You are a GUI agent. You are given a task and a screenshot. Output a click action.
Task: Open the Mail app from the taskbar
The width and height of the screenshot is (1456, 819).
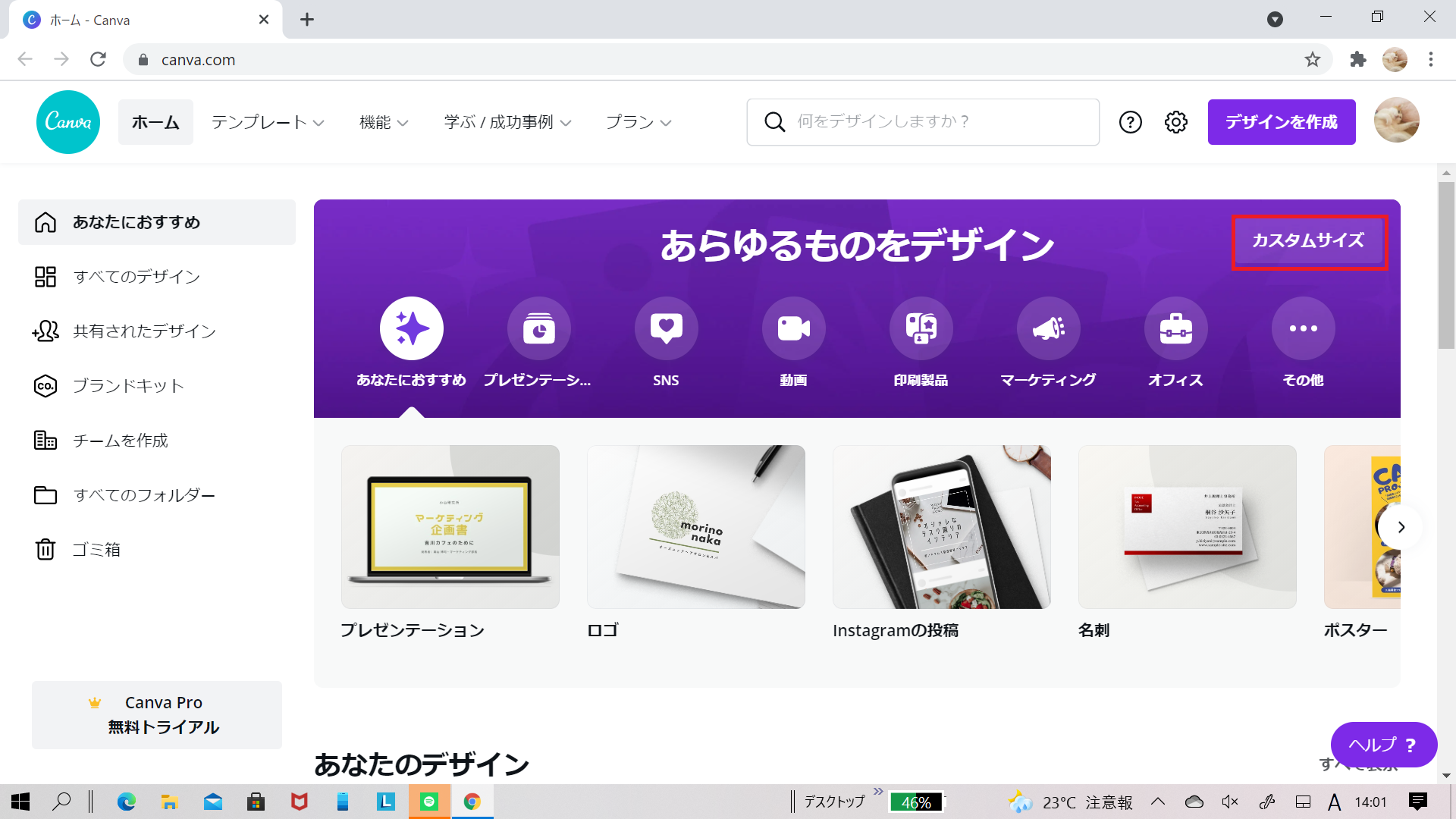point(213,802)
